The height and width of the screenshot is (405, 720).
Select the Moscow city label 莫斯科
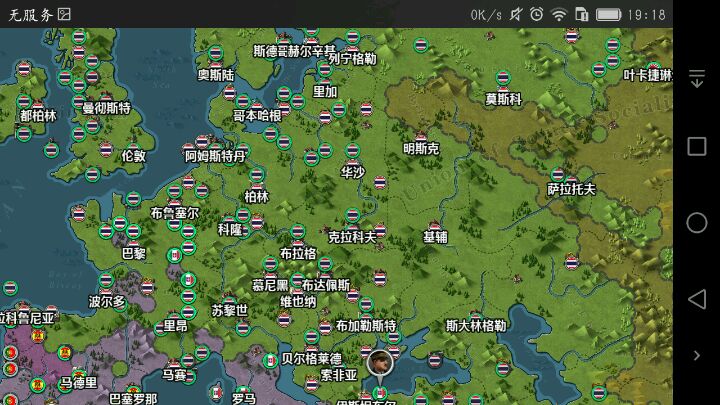[504, 99]
